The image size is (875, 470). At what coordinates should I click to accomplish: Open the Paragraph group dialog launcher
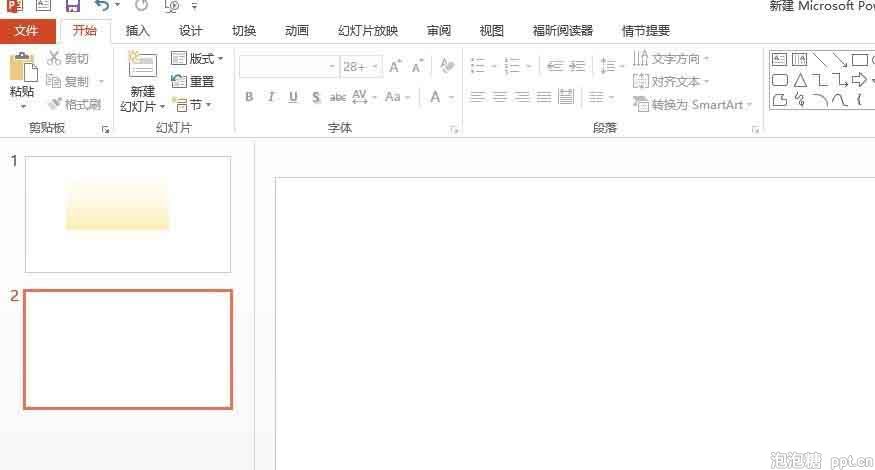pyautogui.click(x=755, y=130)
